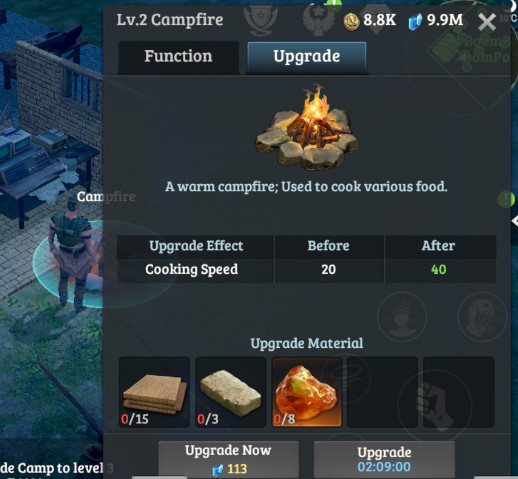518x479 pixels.
Task: Select the Upgrade tab
Action: [307, 57]
